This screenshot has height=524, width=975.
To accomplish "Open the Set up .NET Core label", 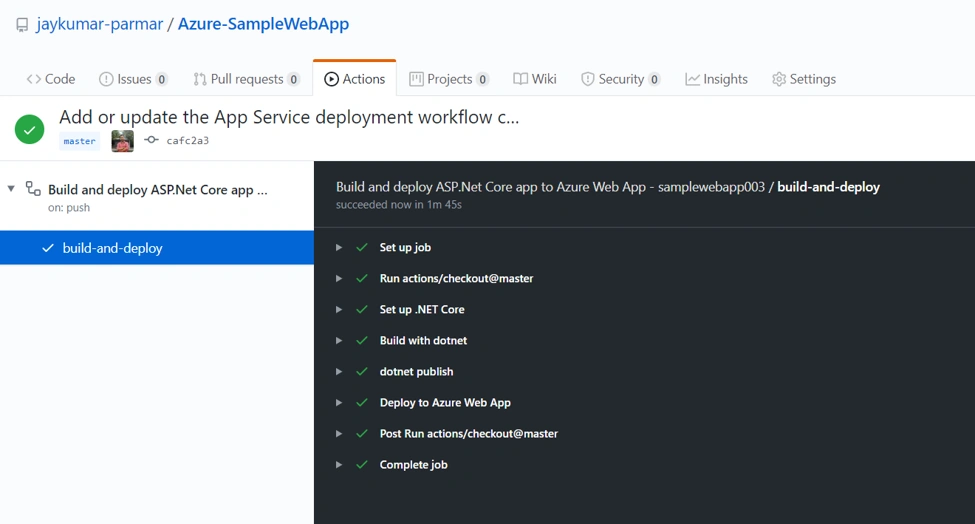I will 422,310.
